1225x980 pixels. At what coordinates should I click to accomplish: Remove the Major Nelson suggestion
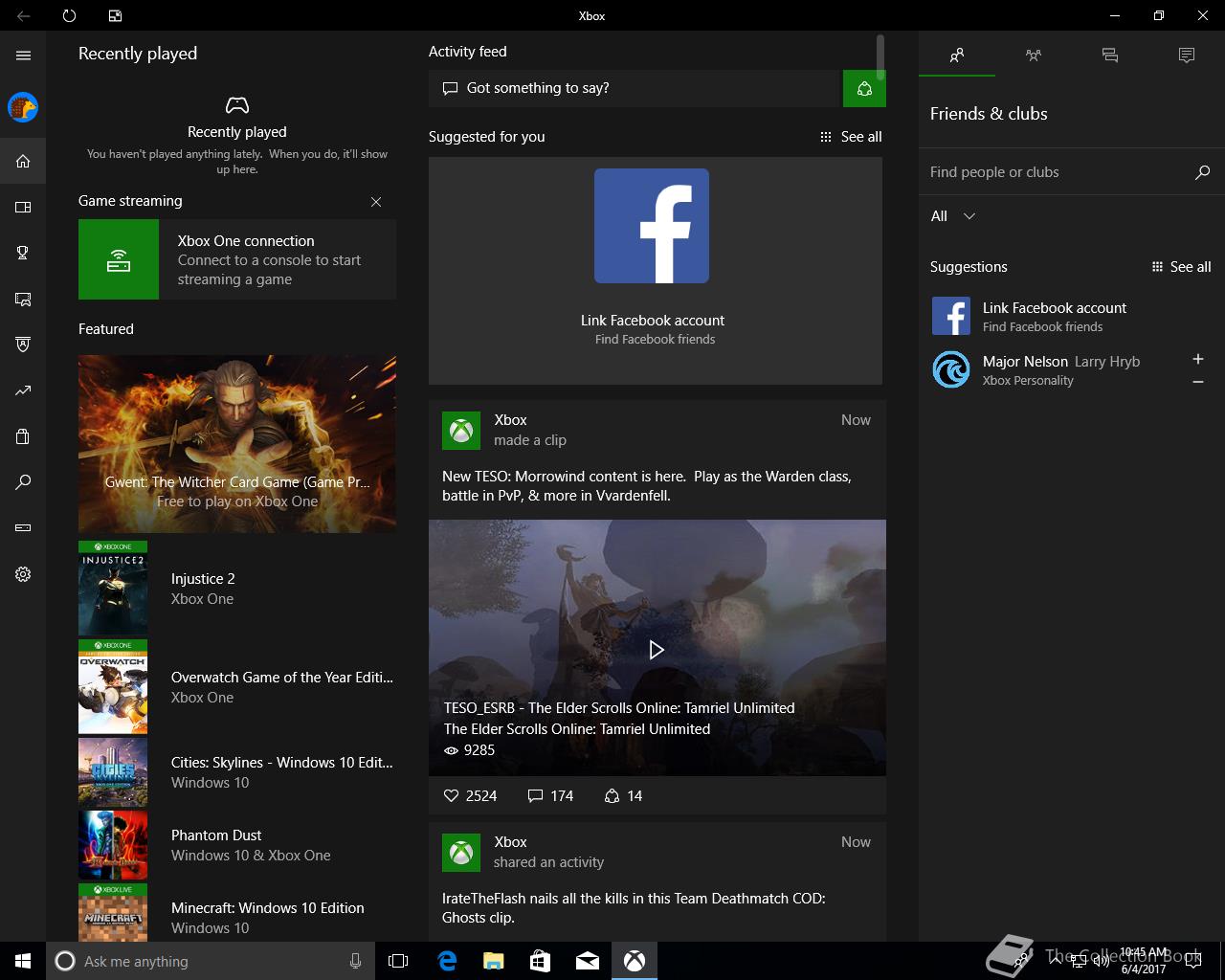point(1197,382)
